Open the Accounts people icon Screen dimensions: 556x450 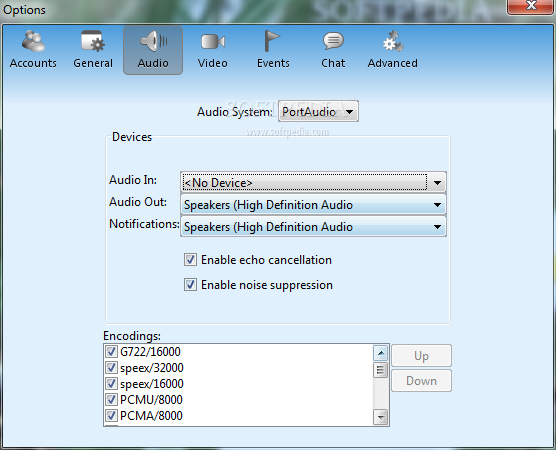33,41
